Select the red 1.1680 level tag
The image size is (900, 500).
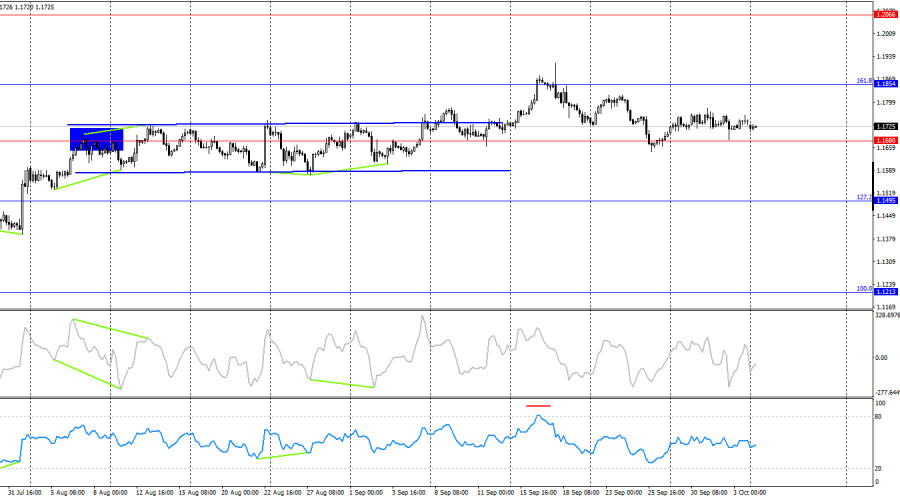coord(885,141)
